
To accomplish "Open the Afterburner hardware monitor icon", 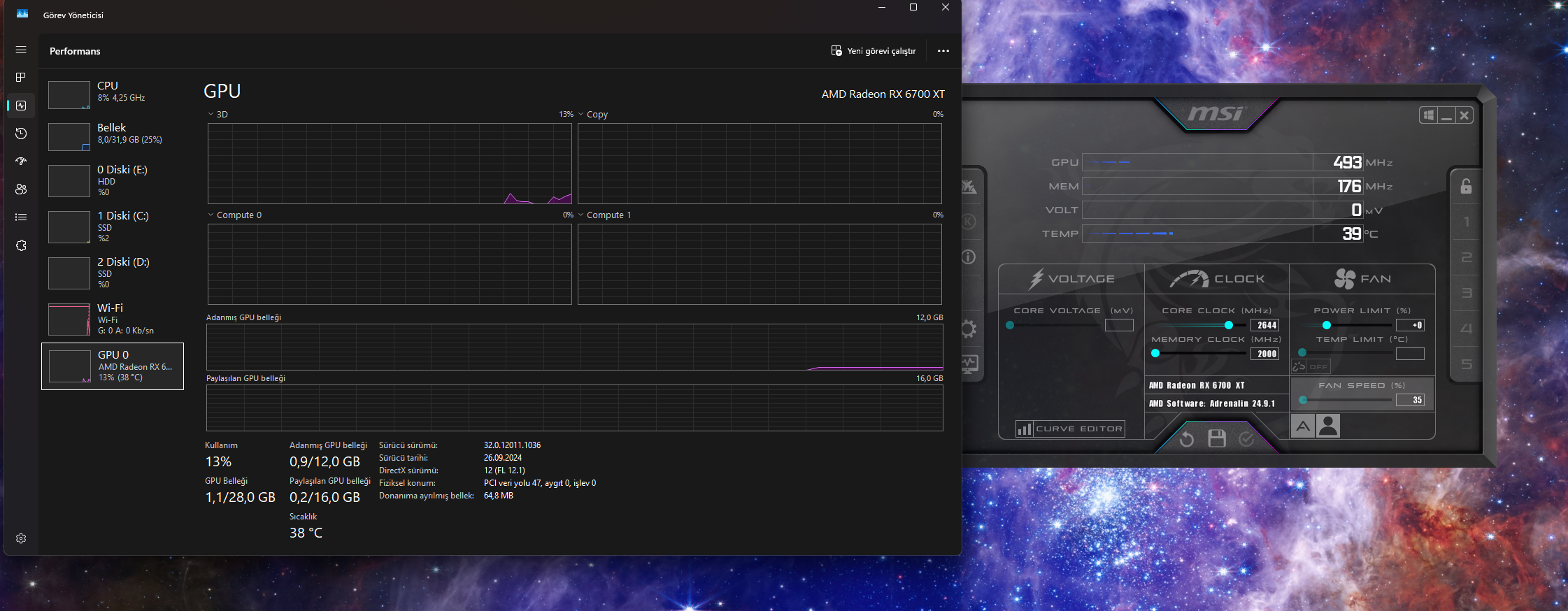I will 969,364.
